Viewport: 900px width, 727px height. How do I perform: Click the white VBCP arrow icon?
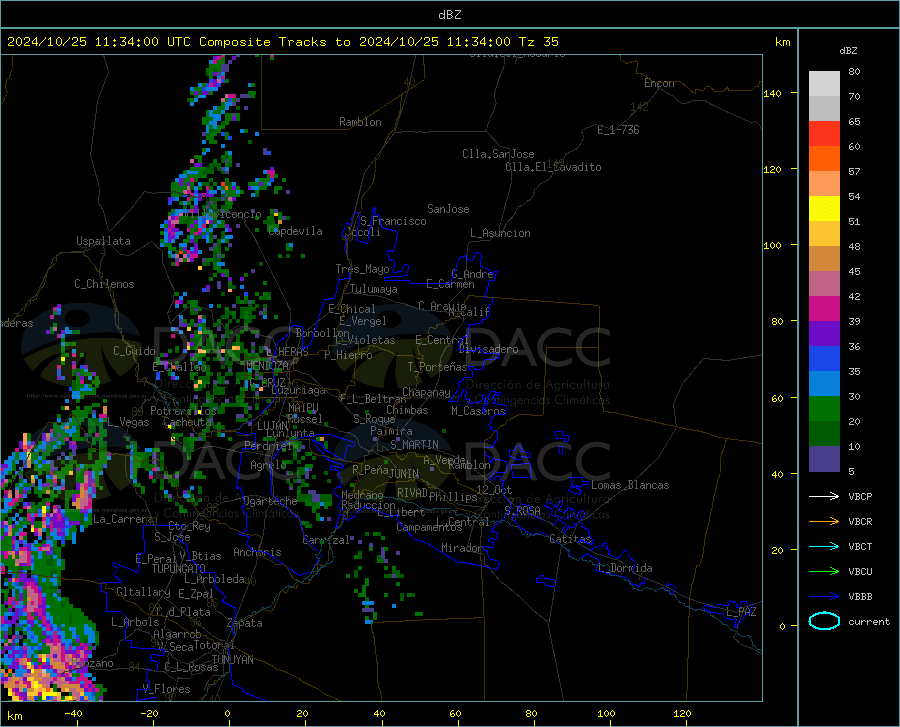[x=824, y=496]
